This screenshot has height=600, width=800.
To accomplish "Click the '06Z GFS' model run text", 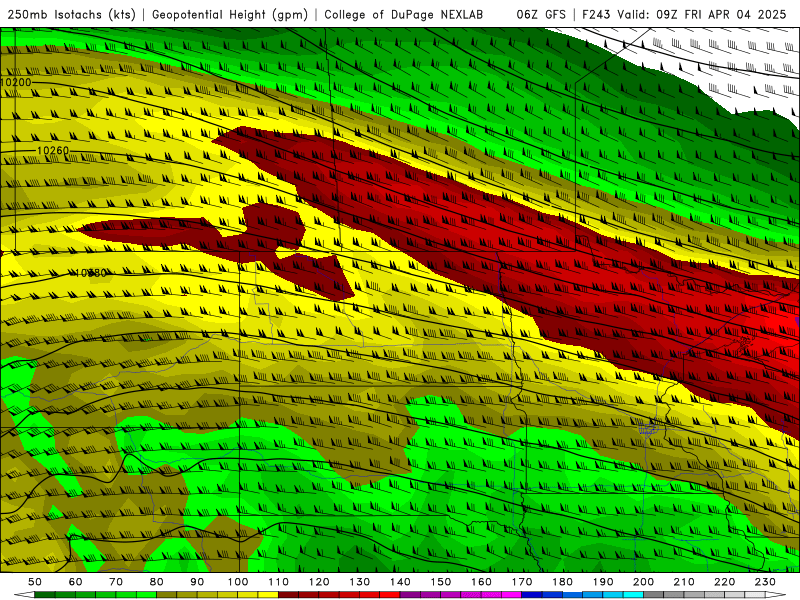I will point(541,14).
